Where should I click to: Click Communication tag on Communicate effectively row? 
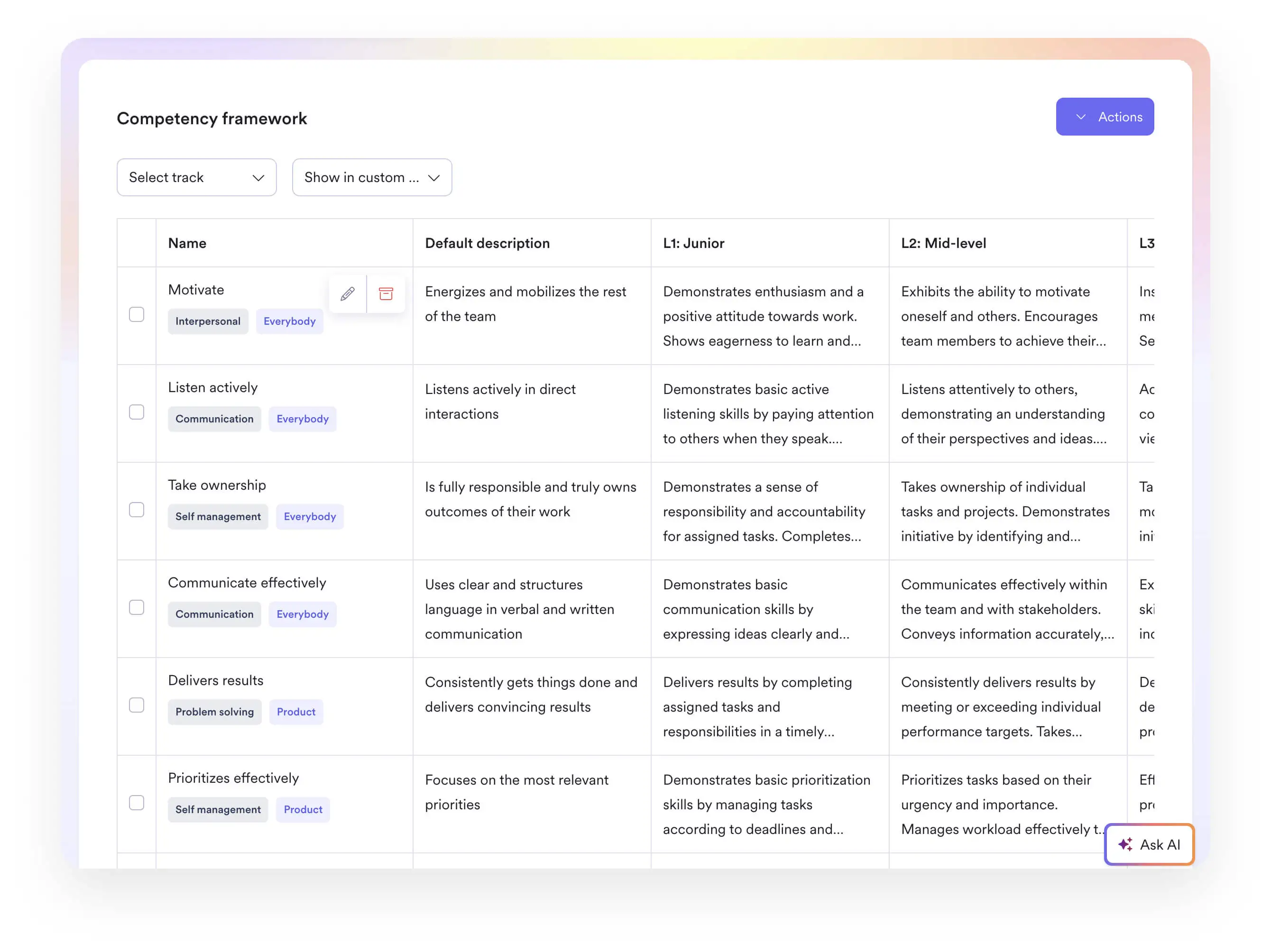[214, 614]
